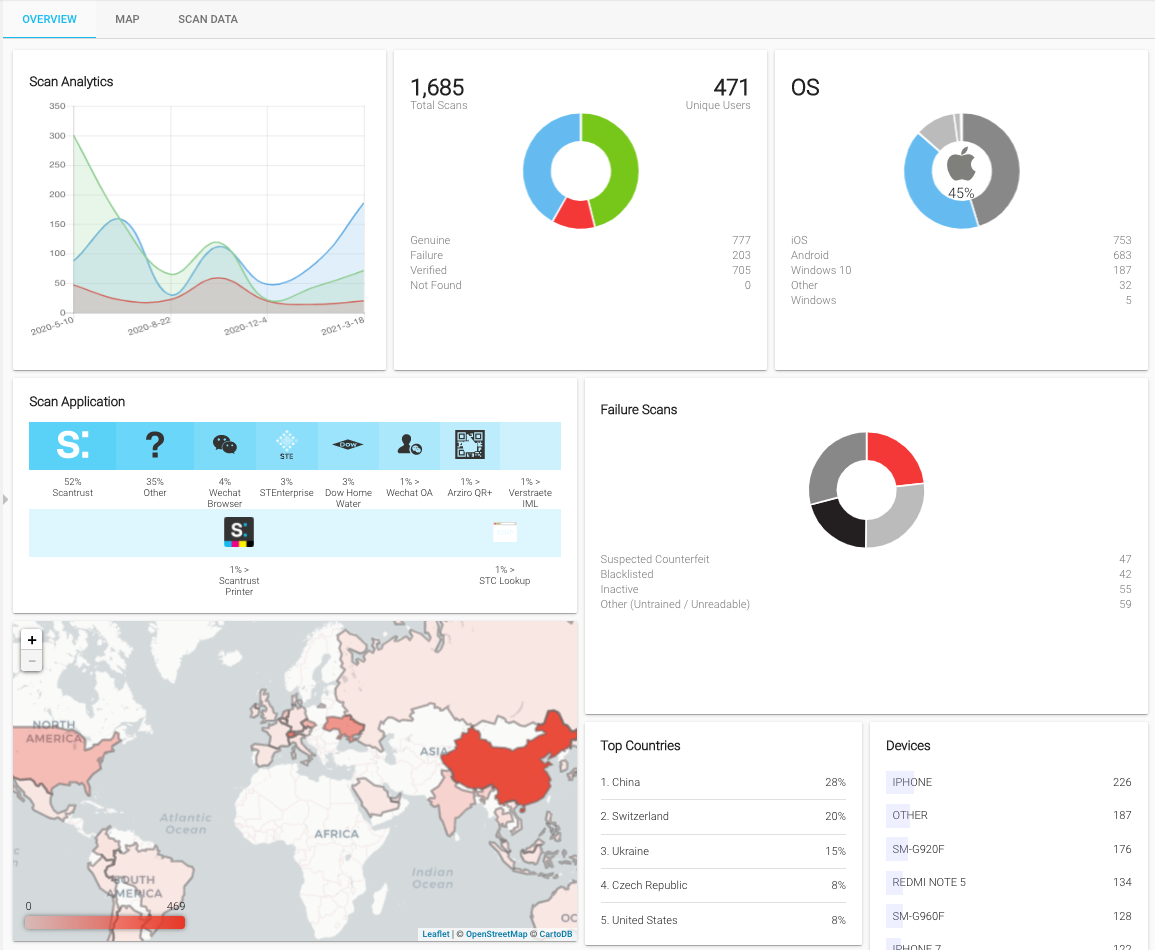
Task: Click the Scantrust Printer icon
Action: 239,533
